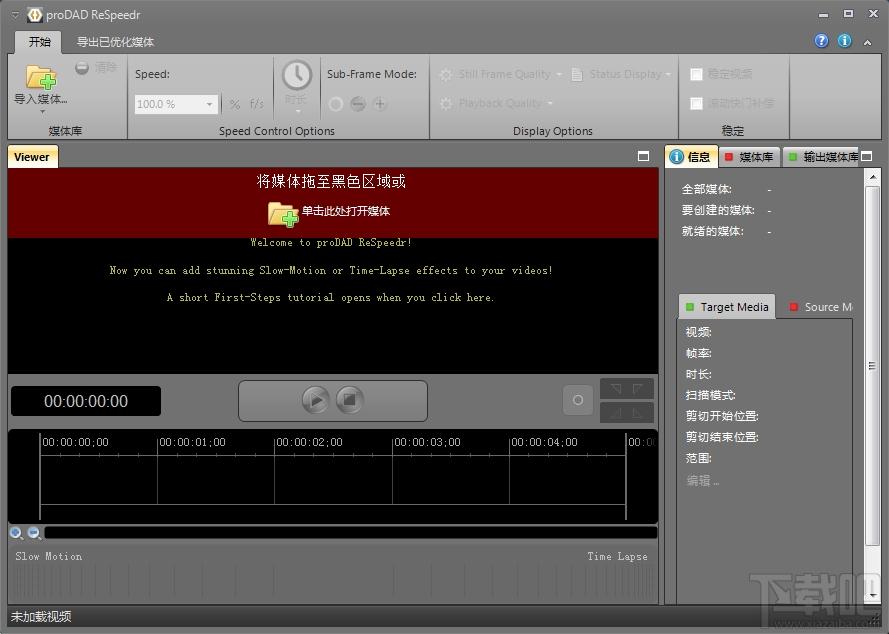Click the 未加载视频 status bar text

pos(41,617)
